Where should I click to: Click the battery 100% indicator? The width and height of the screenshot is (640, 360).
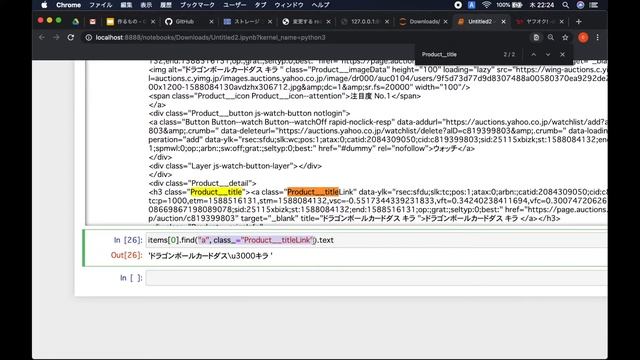509,5
